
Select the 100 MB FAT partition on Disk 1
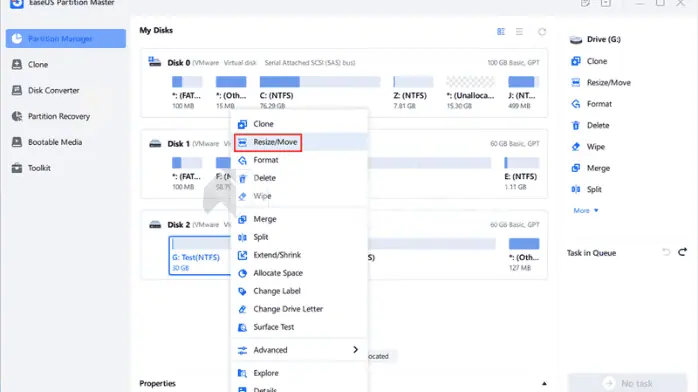coord(187,174)
